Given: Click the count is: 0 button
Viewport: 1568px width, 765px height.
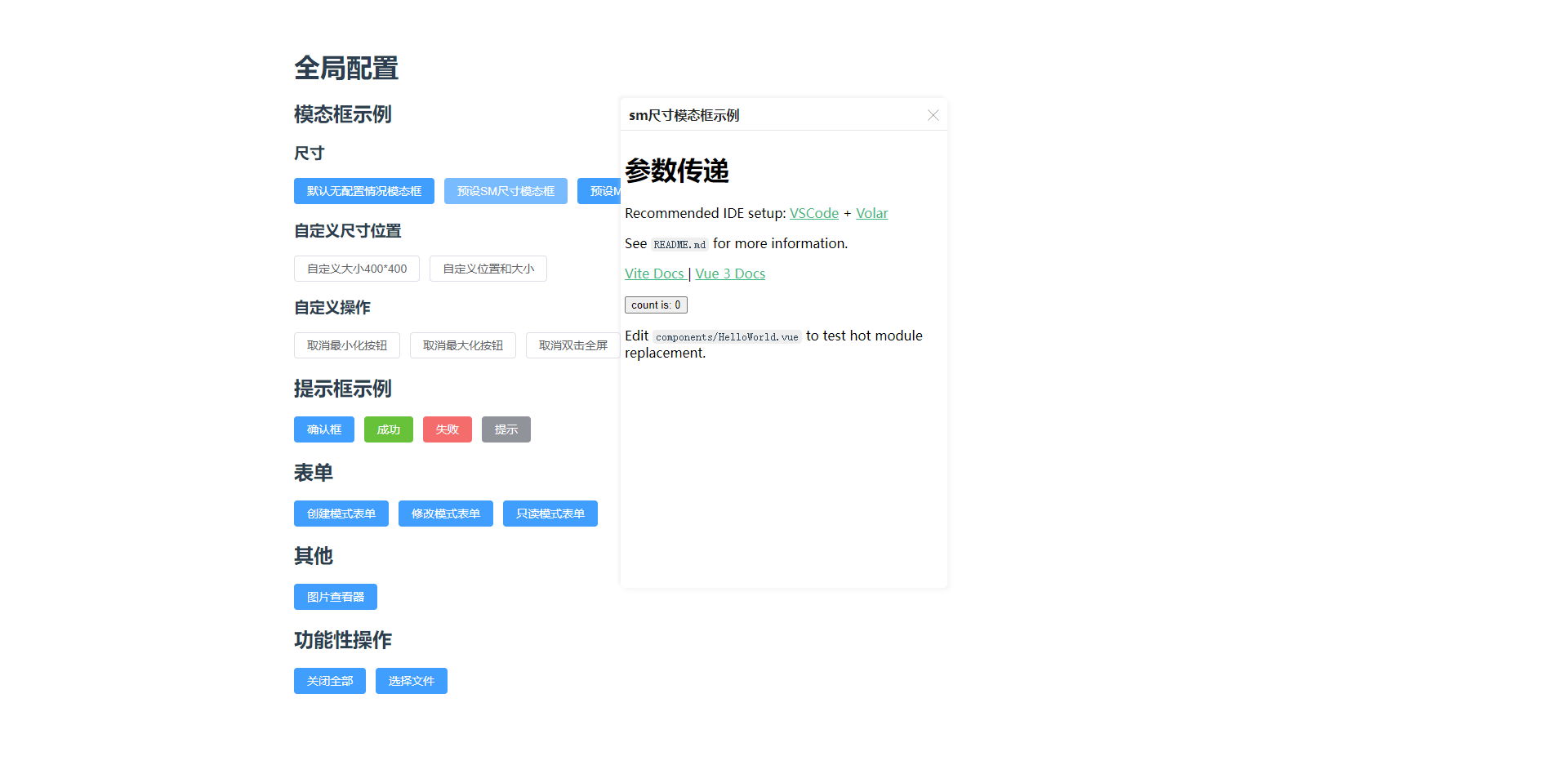Looking at the screenshot, I should [x=656, y=305].
